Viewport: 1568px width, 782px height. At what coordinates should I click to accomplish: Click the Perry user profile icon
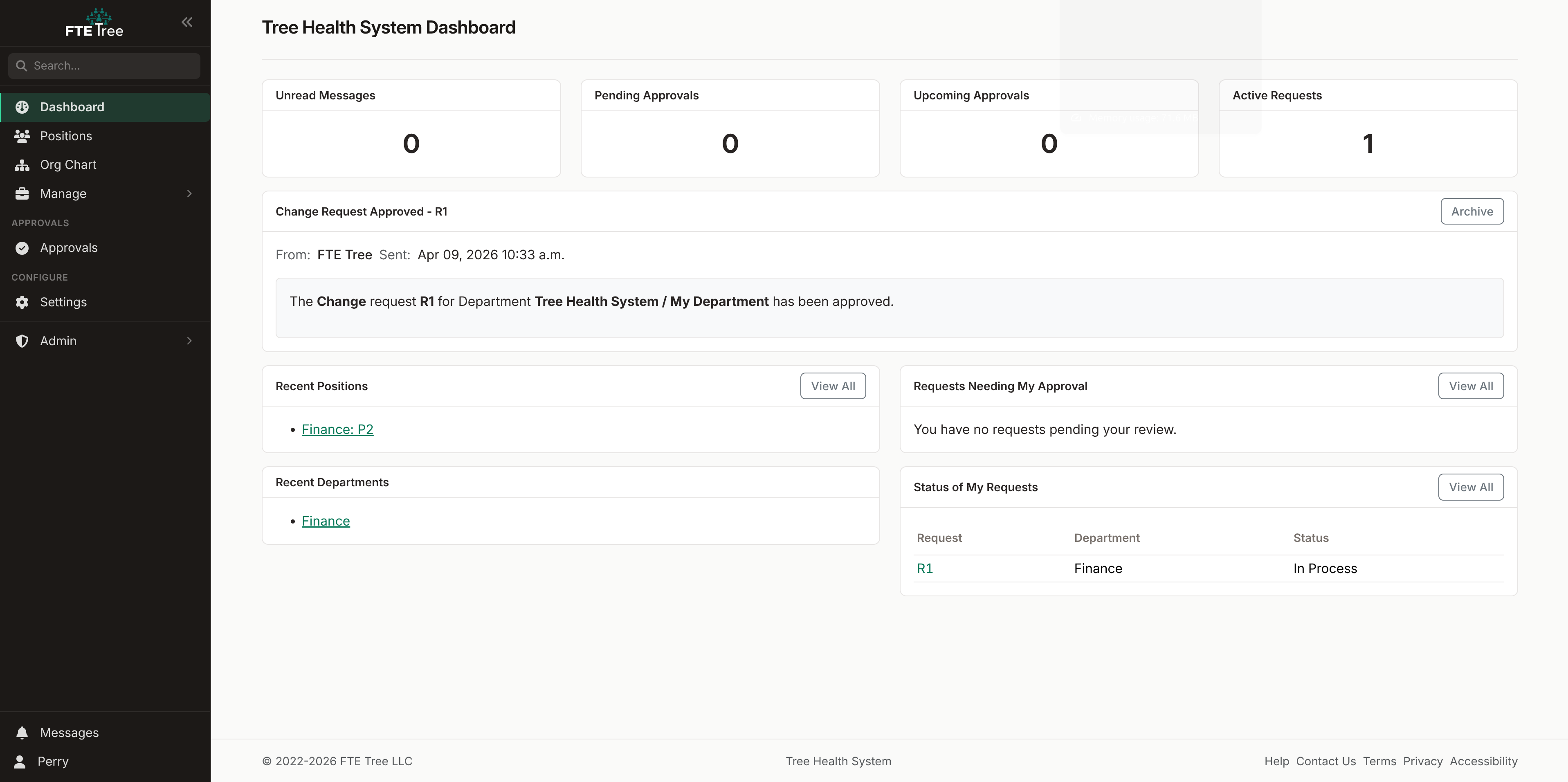click(x=20, y=761)
